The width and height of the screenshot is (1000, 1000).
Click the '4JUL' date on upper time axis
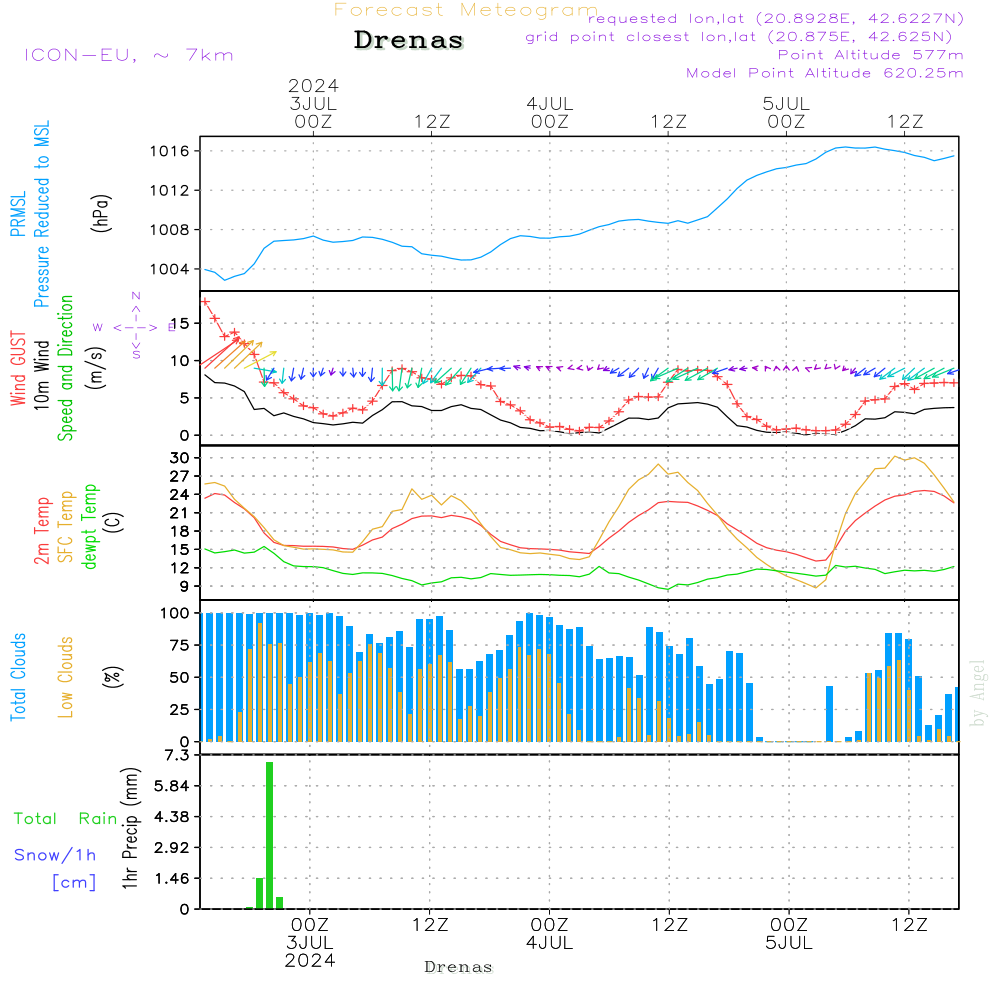(x=550, y=103)
